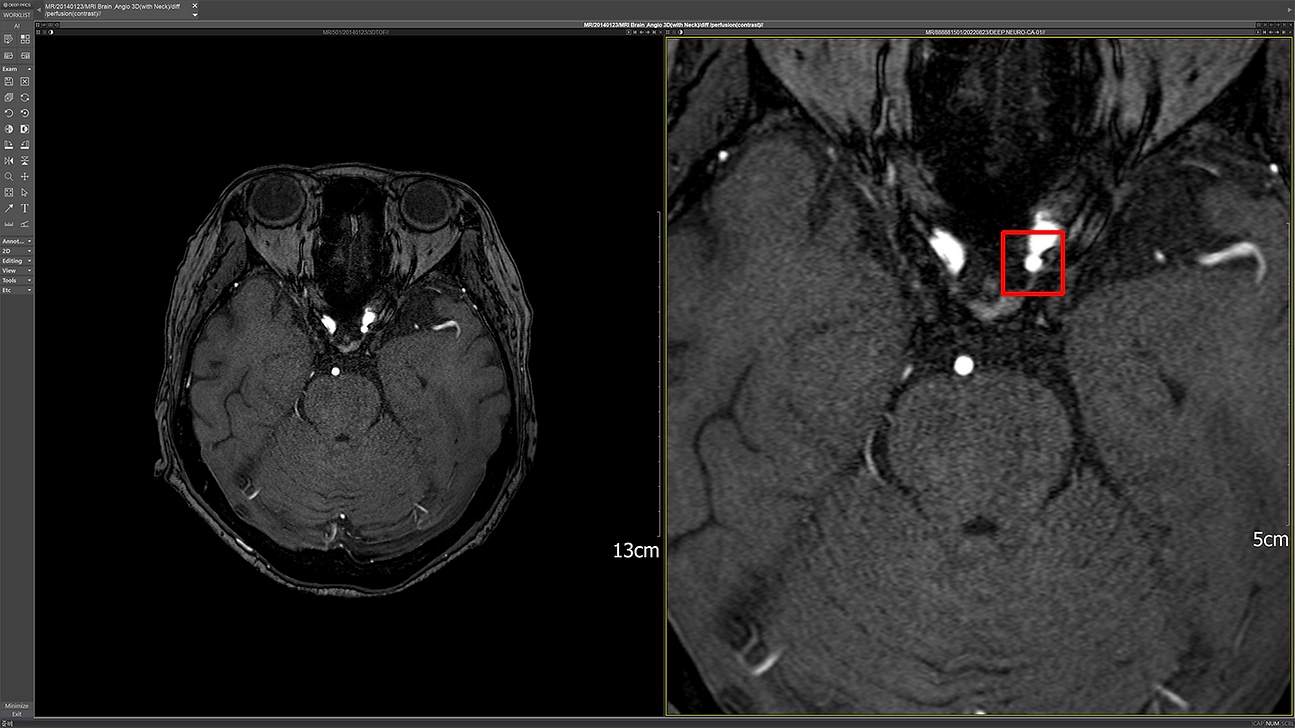Click right scroll arrow at tab bar end

(1289, 10)
